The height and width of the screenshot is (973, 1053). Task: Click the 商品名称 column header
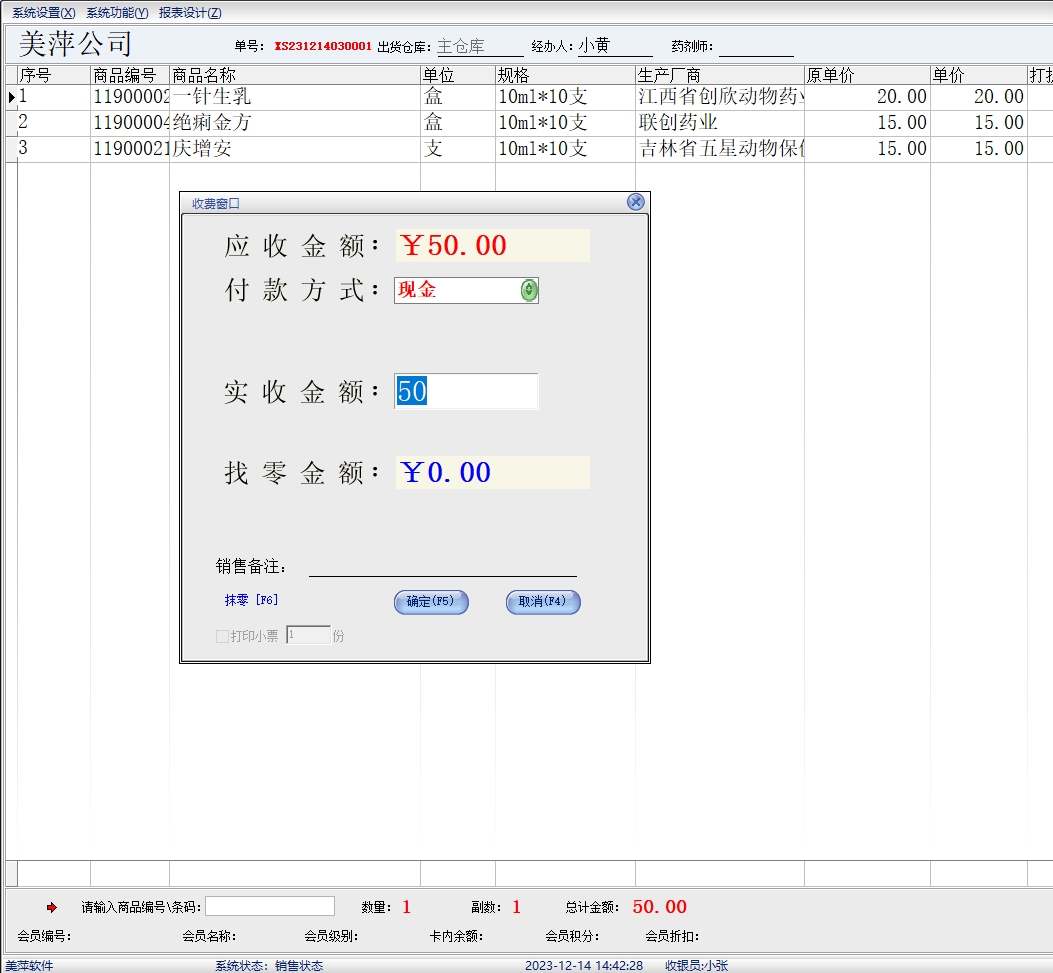(x=204, y=75)
